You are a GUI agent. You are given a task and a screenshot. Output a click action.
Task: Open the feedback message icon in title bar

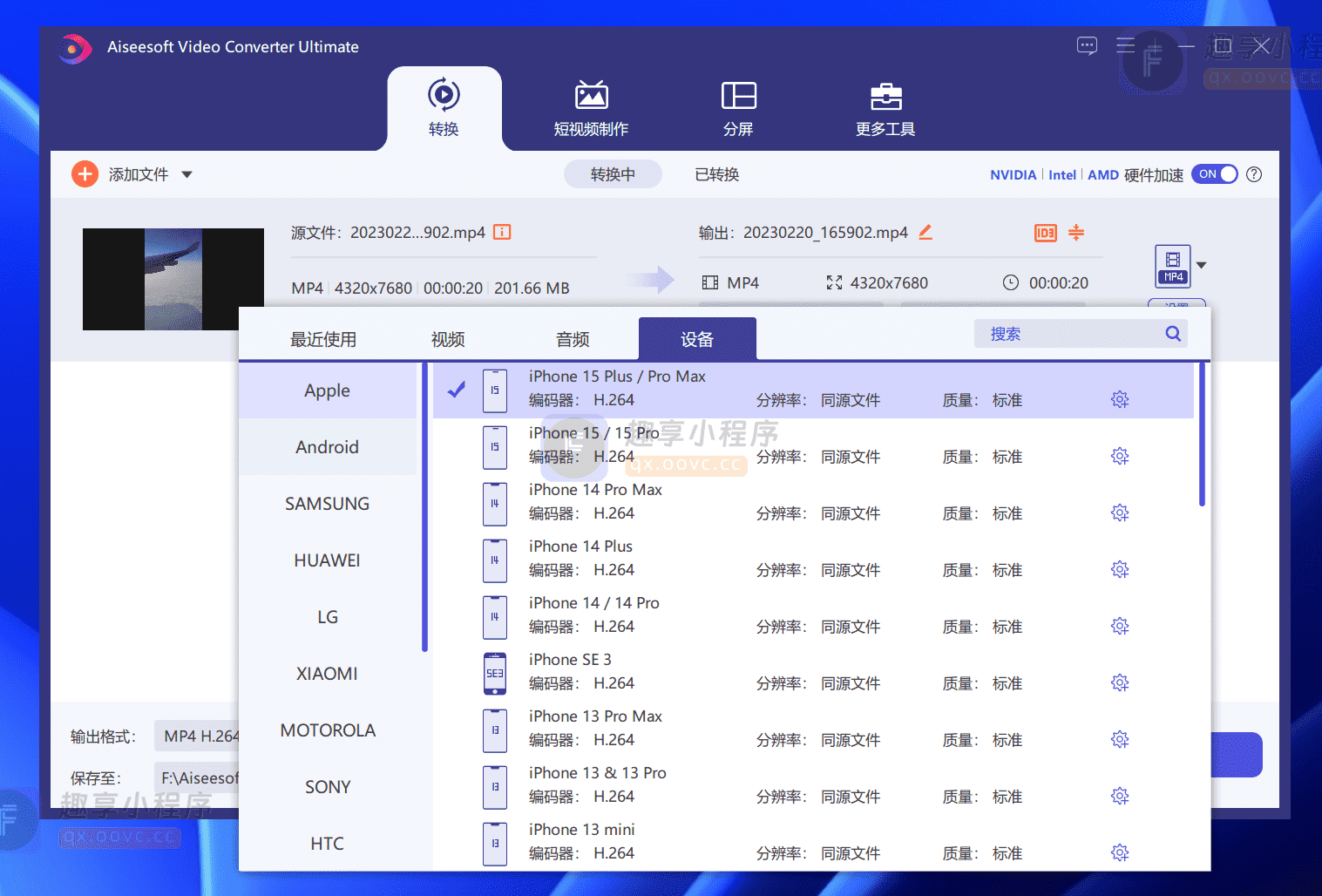point(1087,46)
